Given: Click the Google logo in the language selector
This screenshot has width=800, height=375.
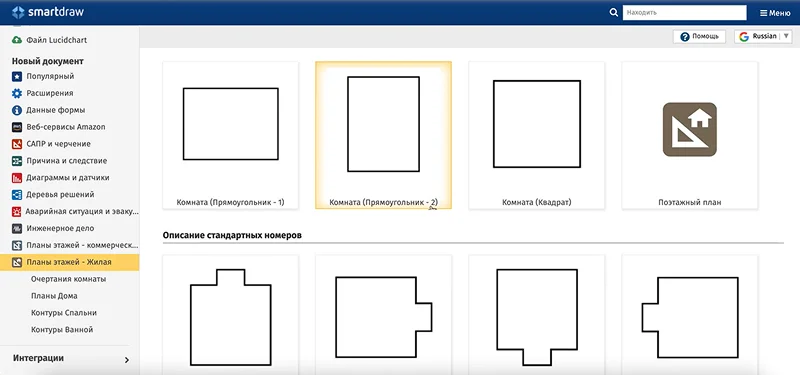Looking at the screenshot, I should 744,37.
